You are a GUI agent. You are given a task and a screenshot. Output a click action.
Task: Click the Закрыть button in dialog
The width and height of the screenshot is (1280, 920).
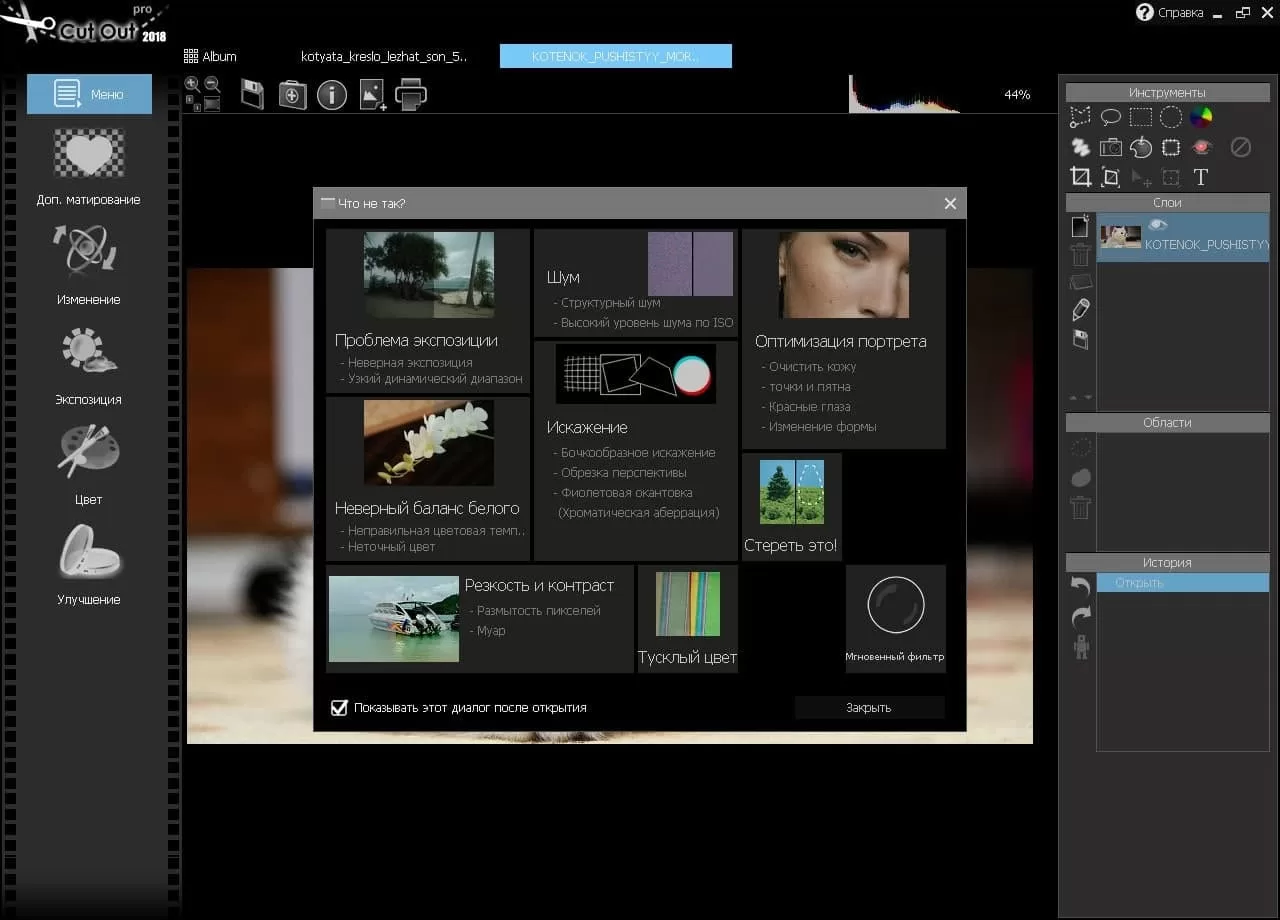click(x=869, y=708)
